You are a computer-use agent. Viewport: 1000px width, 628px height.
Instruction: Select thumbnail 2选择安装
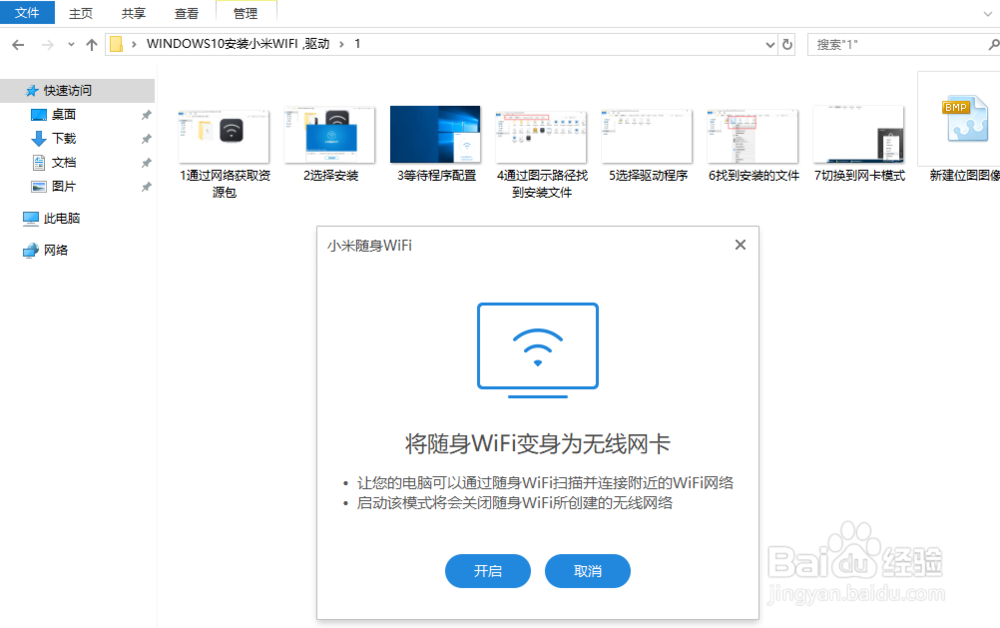click(x=330, y=135)
